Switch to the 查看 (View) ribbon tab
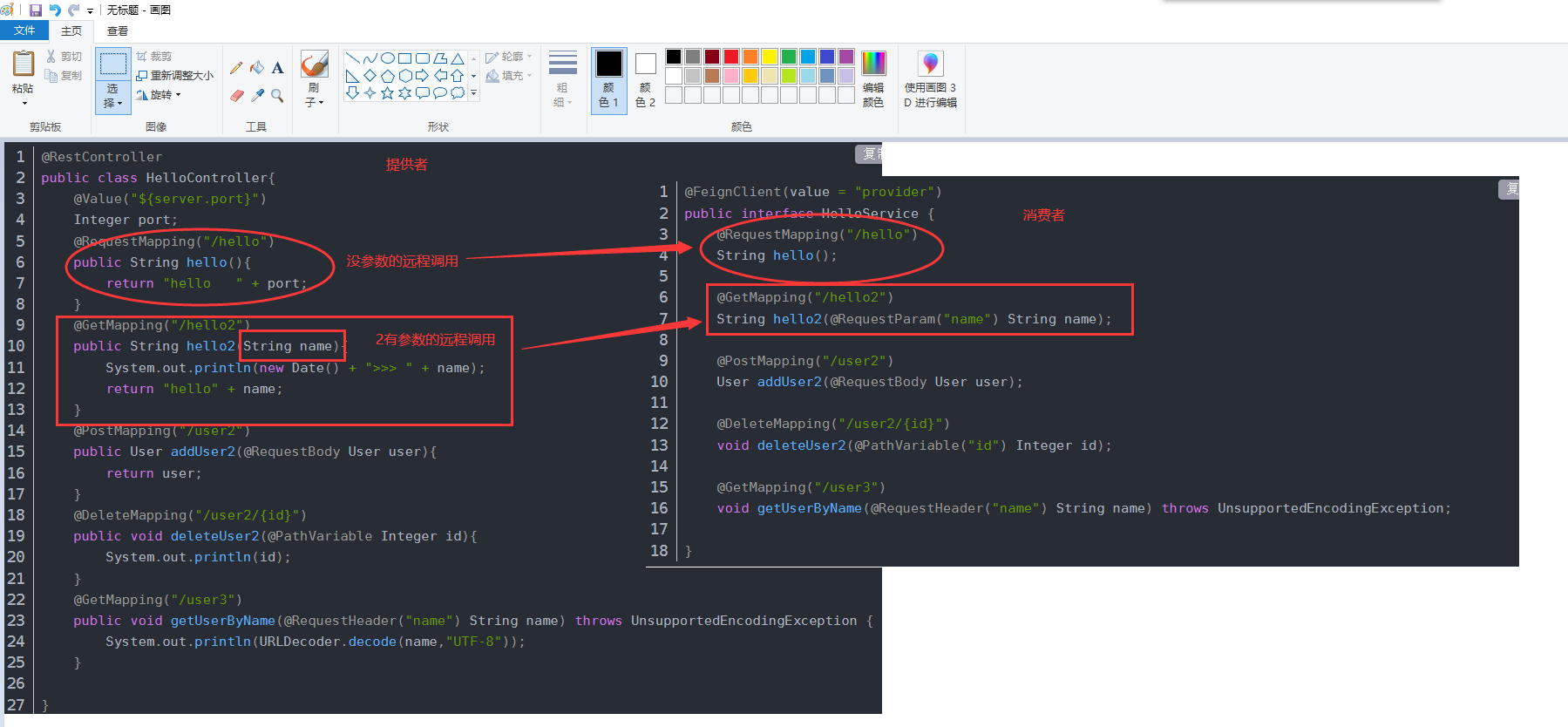 pyautogui.click(x=118, y=31)
